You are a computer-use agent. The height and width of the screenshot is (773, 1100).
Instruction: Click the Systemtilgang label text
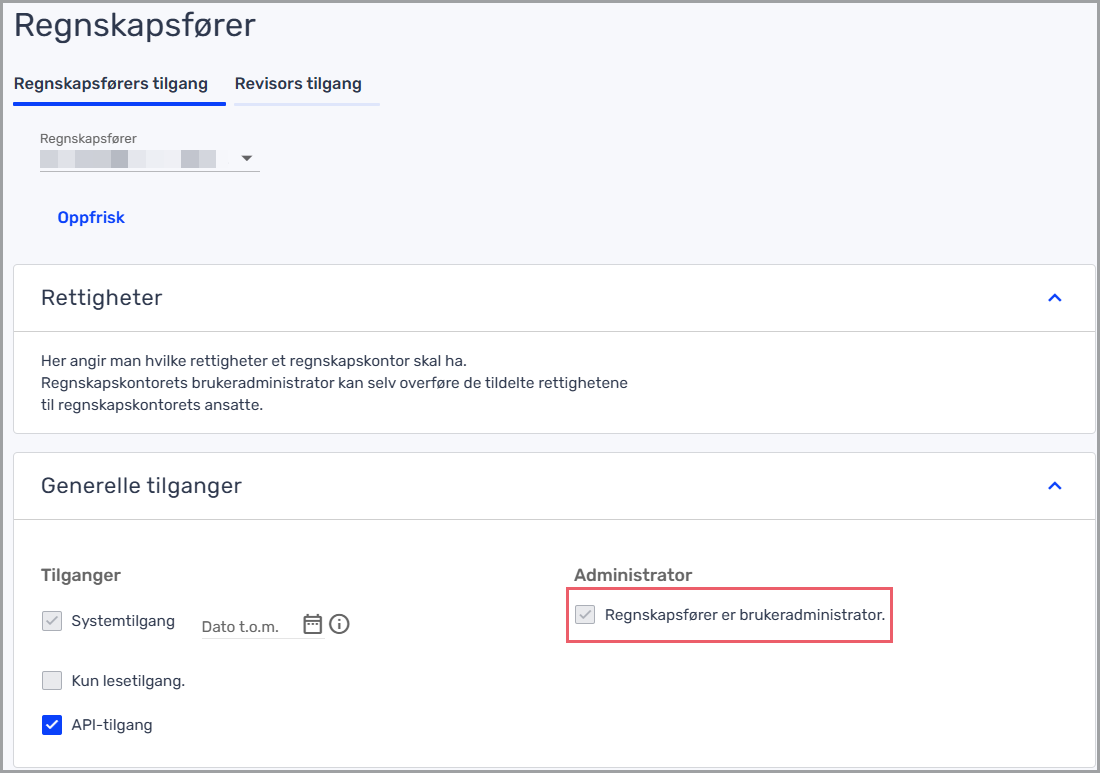(123, 621)
